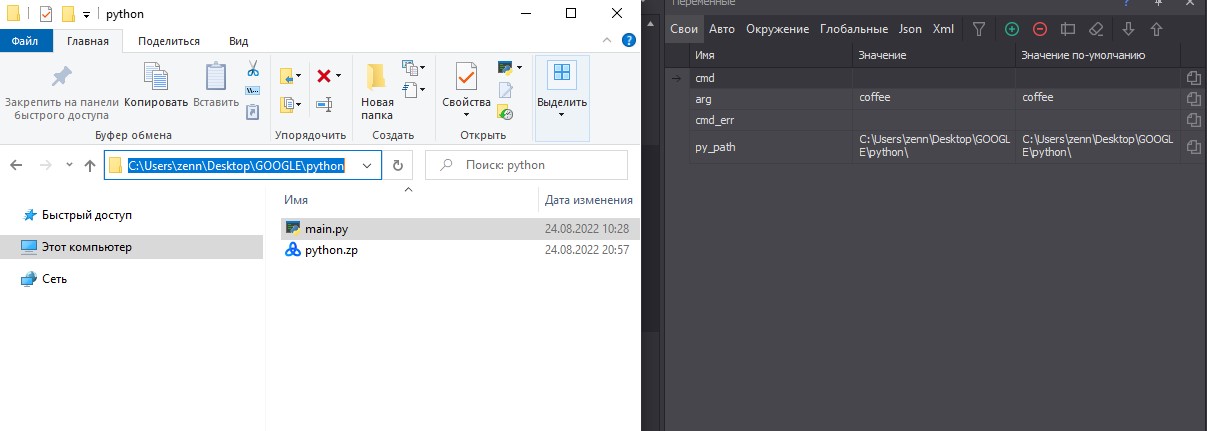The width and height of the screenshot is (1207, 431).
Task: Copy the cmd_err variable with its row icon
Action: point(1193,120)
